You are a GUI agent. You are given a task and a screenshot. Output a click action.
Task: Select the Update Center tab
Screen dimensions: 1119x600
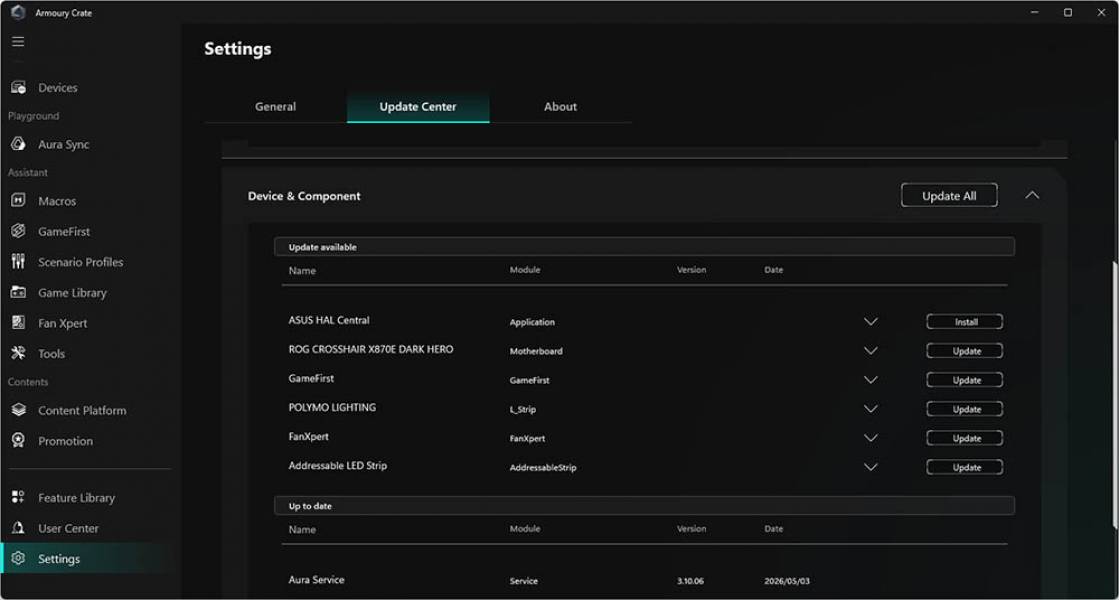(x=418, y=106)
